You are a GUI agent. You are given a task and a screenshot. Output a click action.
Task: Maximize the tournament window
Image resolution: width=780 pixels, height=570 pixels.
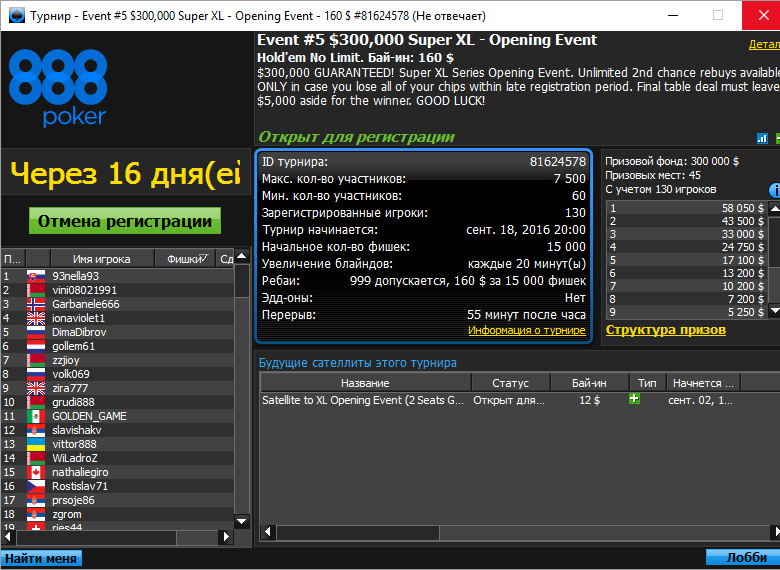pos(718,15)
